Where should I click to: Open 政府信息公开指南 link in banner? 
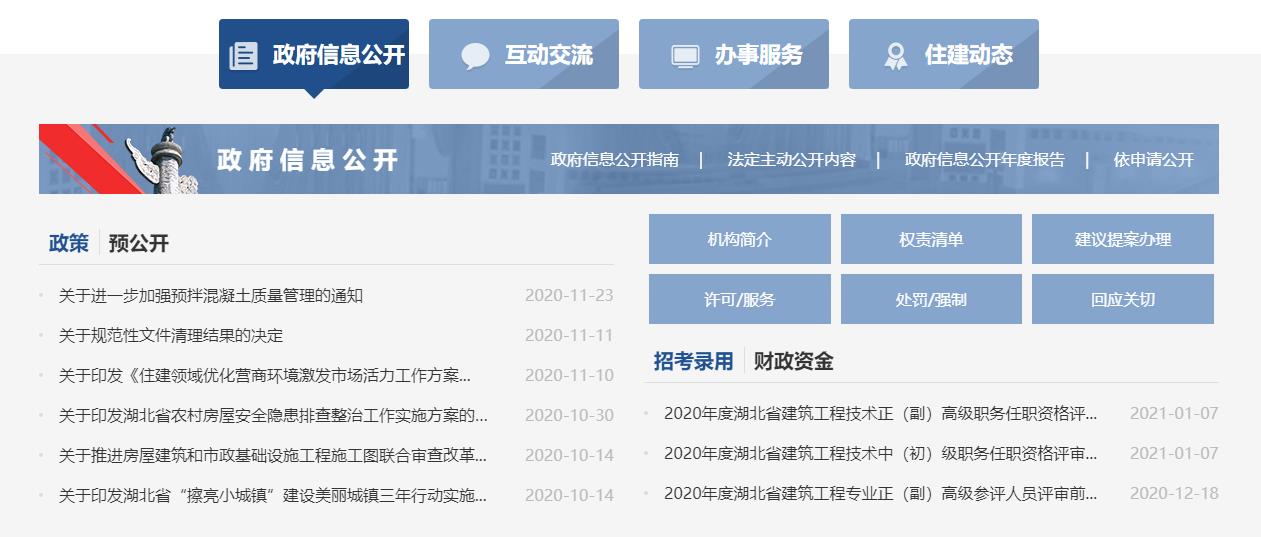614,160
